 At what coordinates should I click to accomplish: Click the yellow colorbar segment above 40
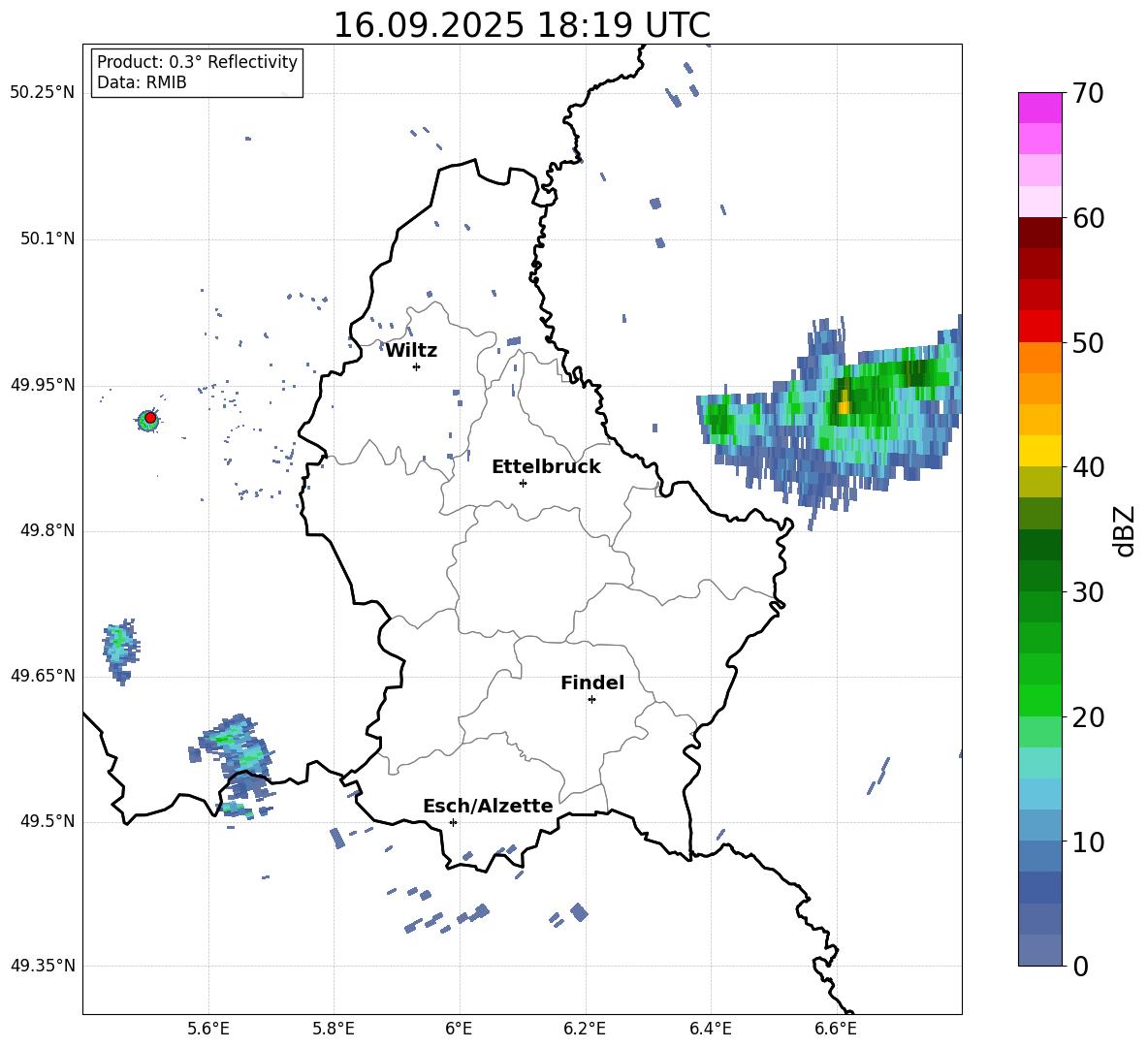click(x=1039, y=451)
